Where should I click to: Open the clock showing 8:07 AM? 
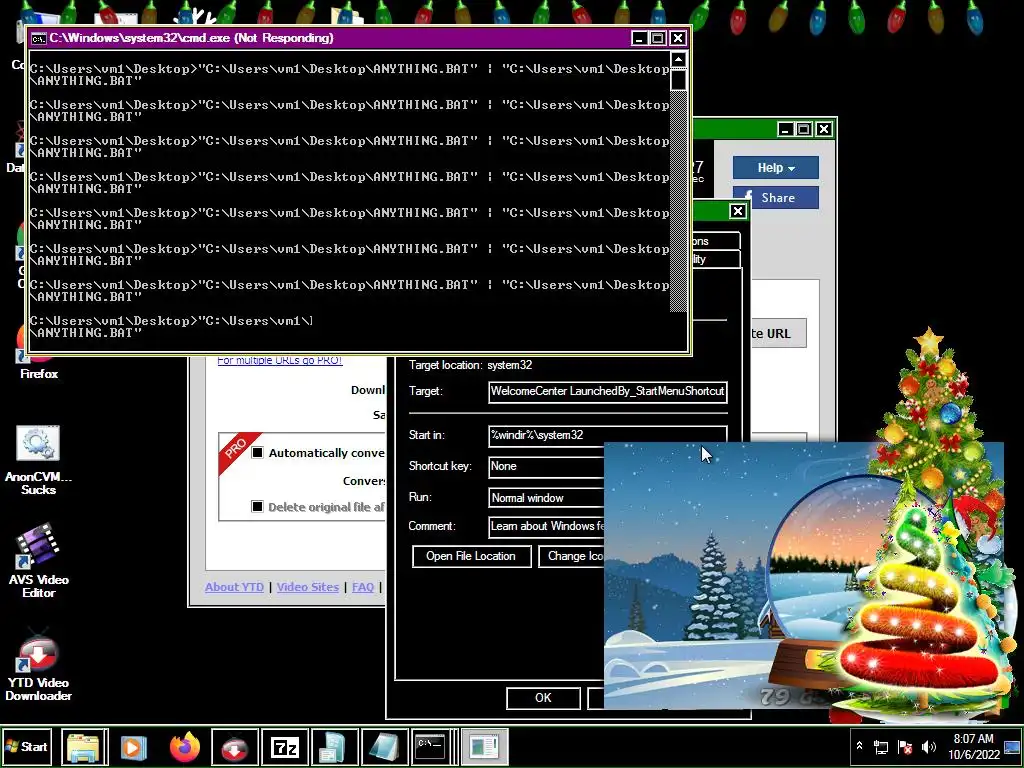tap(973, 746)
